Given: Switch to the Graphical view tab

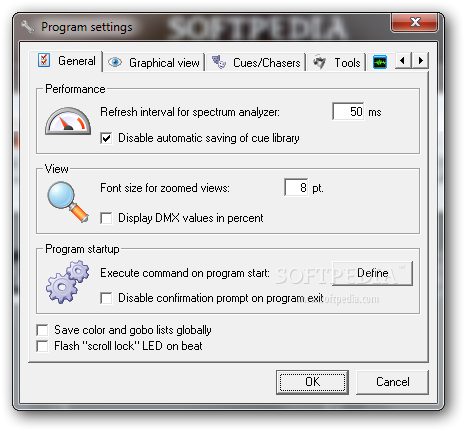Looking at the screenshot, I should (x=154, y=62).
